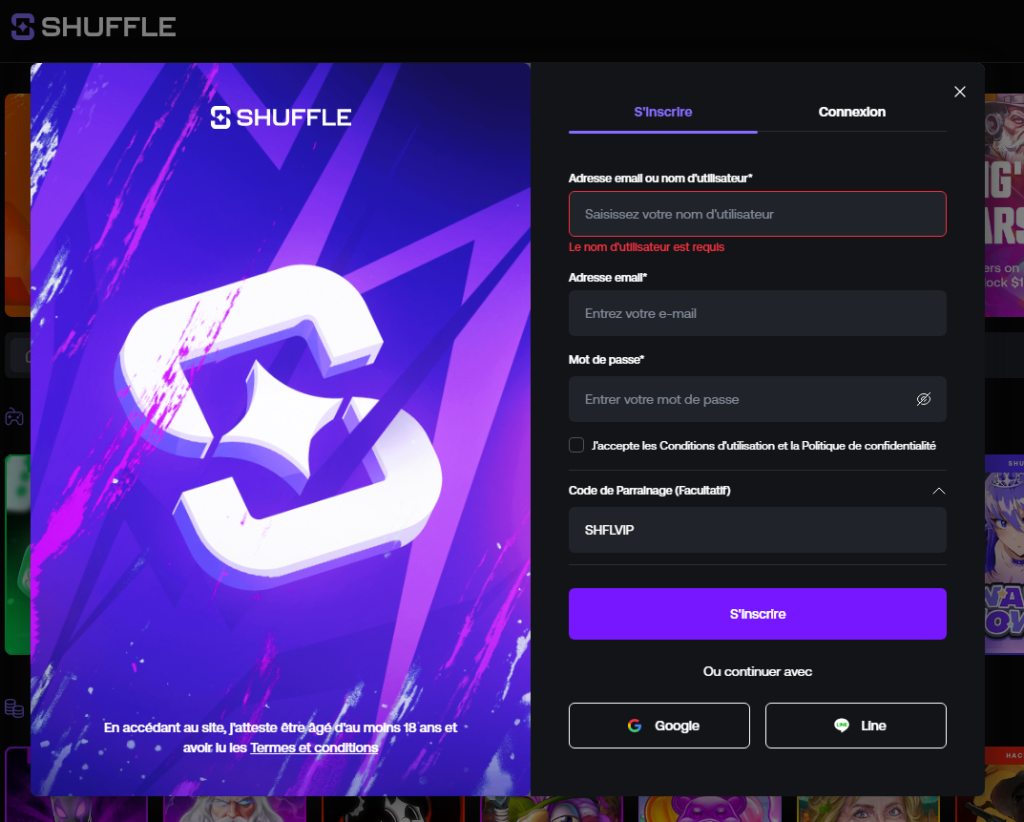Click the Shuffle logo inside the modal banner
The image size is (1024, 822).
pyautogui.click(x=281, y=118)
